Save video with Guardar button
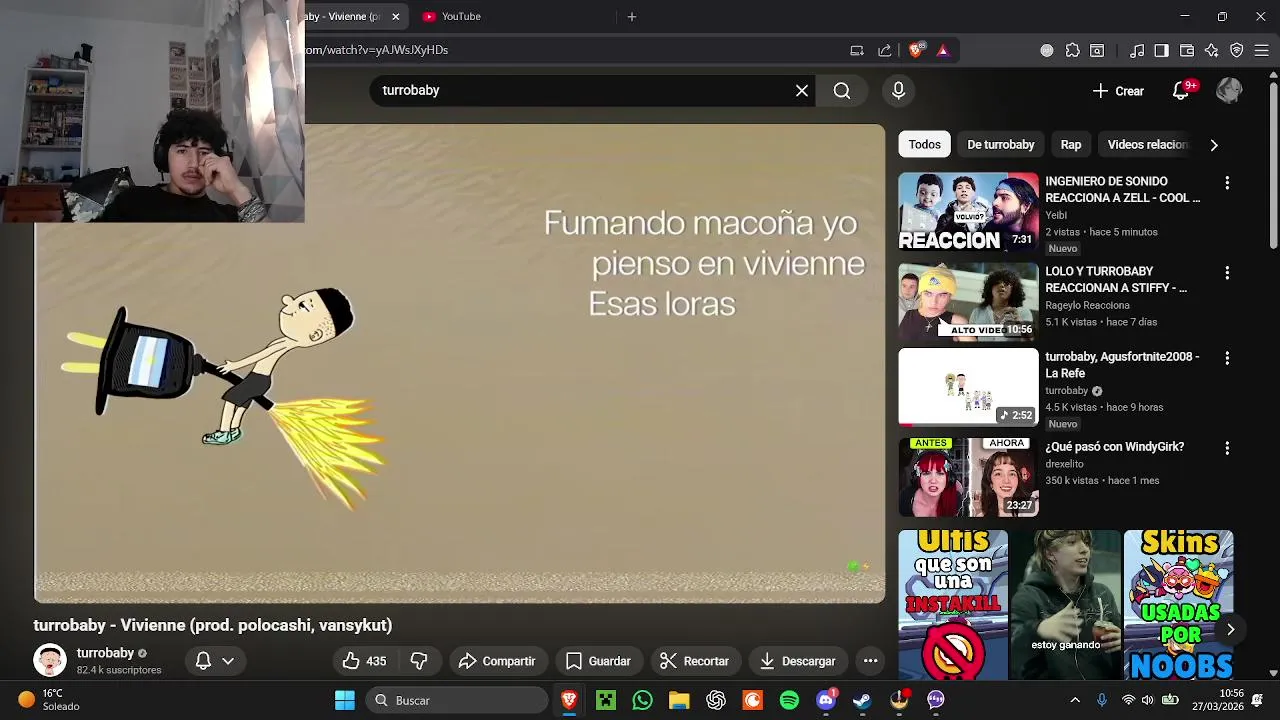1280x720 pixels. pos(598,661)
